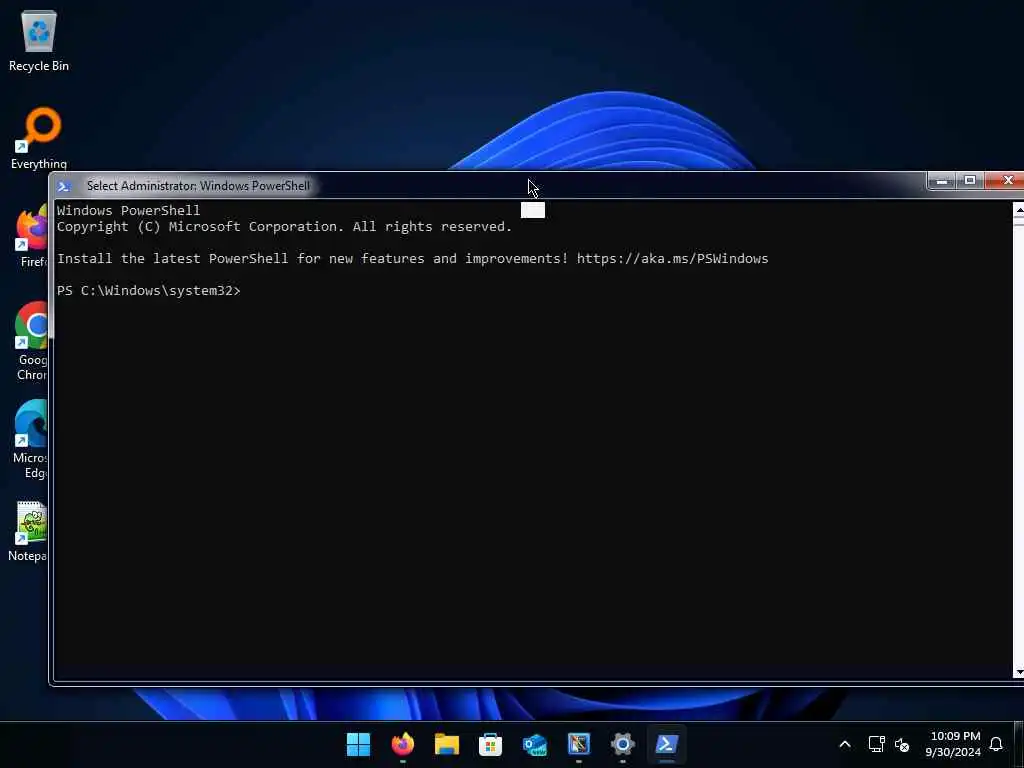The image size is (1024, 768).
Task: Click the PowerShell window title bar text
Action: click(x=198, y=186)
